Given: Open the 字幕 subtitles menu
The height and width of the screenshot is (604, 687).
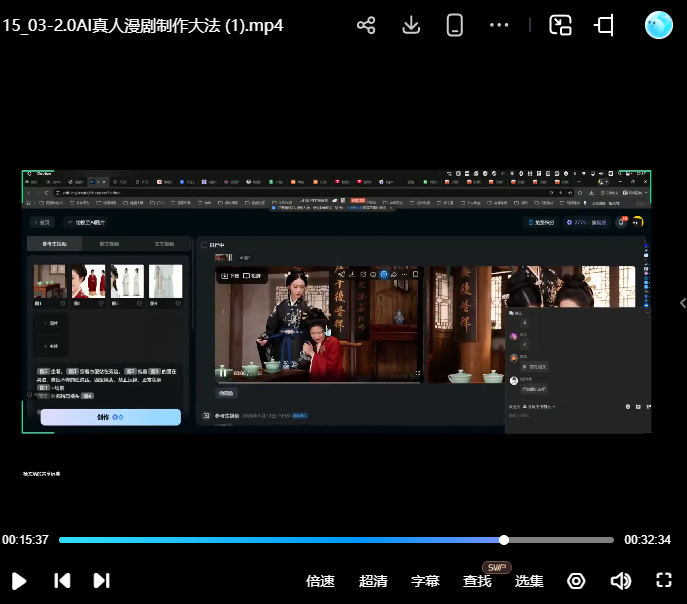Looking at the screenshot, I should [x=425, y=581].
